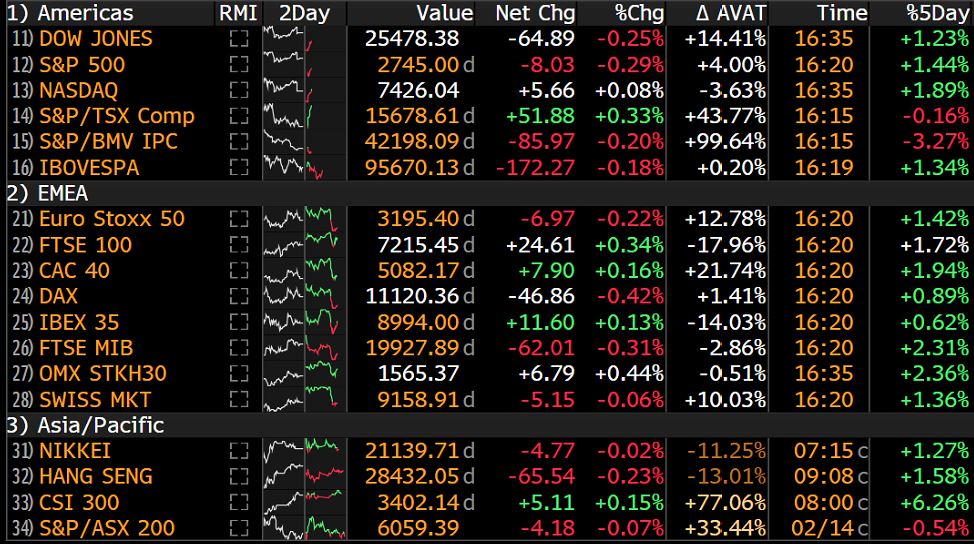Viewport: 974px width, 544px height.
Task: Open the HANG SENG index link
Action: coord(96,476)
